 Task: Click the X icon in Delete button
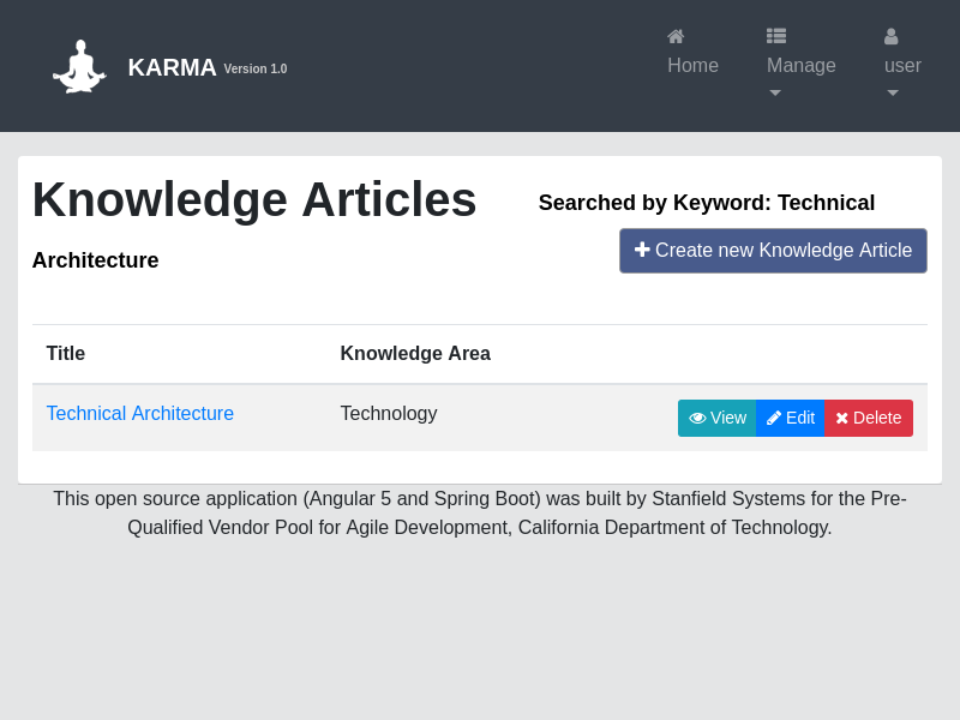842,418
